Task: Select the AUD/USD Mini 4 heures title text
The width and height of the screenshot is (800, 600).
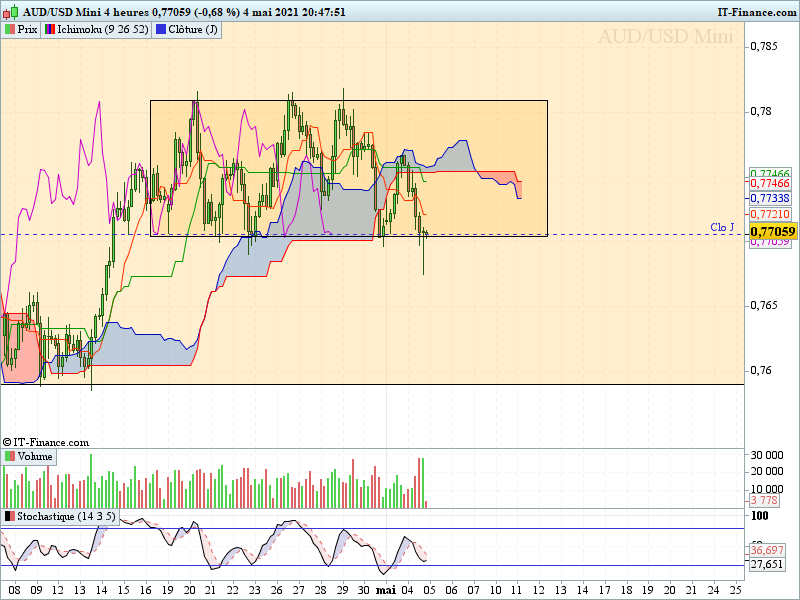Action: (86, 12)
